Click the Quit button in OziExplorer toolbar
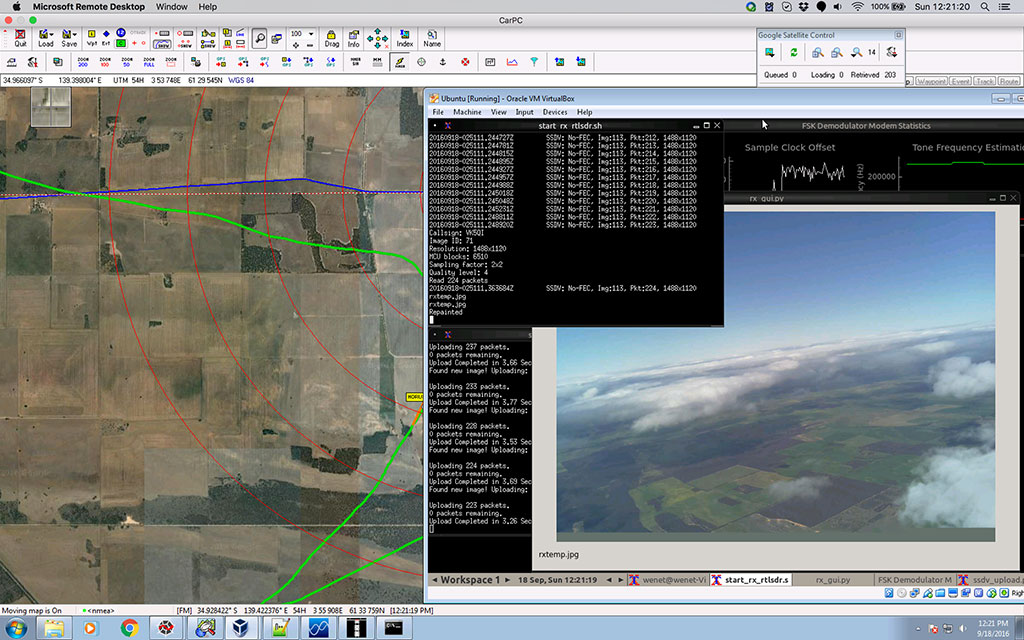Viewport: 1024px width, 640px height. (x=20, y=39)
